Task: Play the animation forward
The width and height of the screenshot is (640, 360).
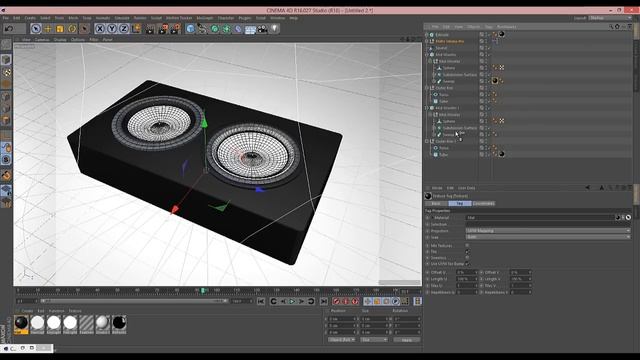Action: click(x=292, y=301)
